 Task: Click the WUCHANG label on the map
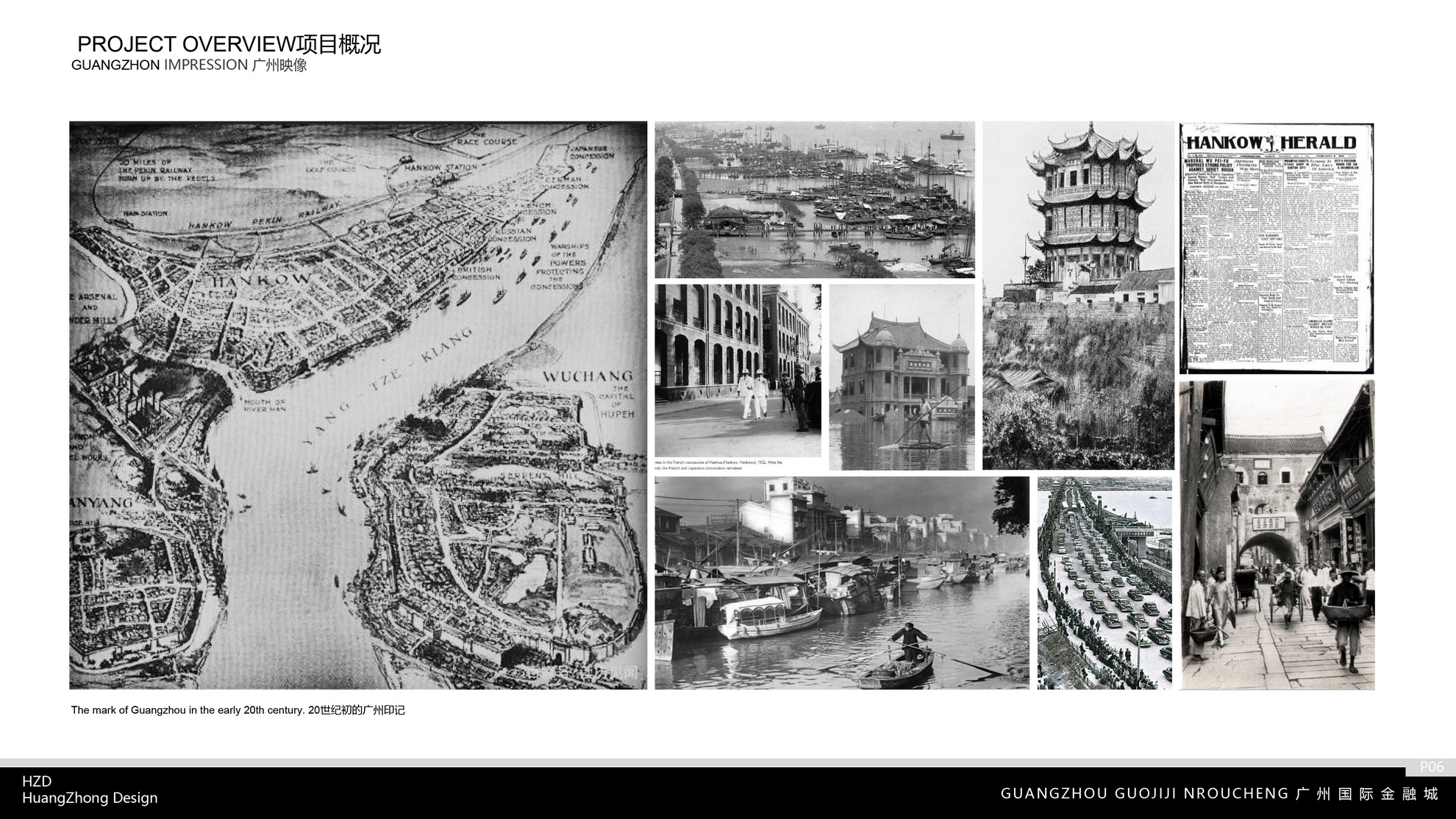[587, 376]
